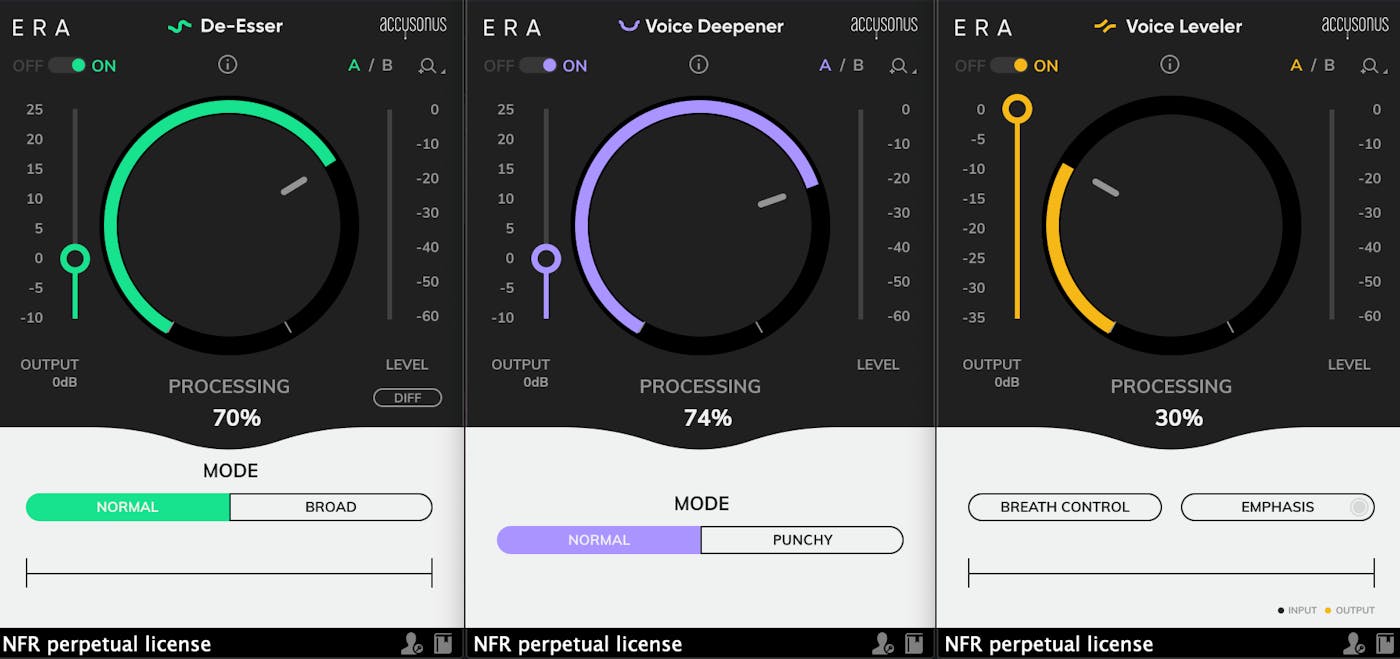Click the ERA logo in the Voice Deepener panel
The height and width of the screenshot is (659, 1400).
512,28
